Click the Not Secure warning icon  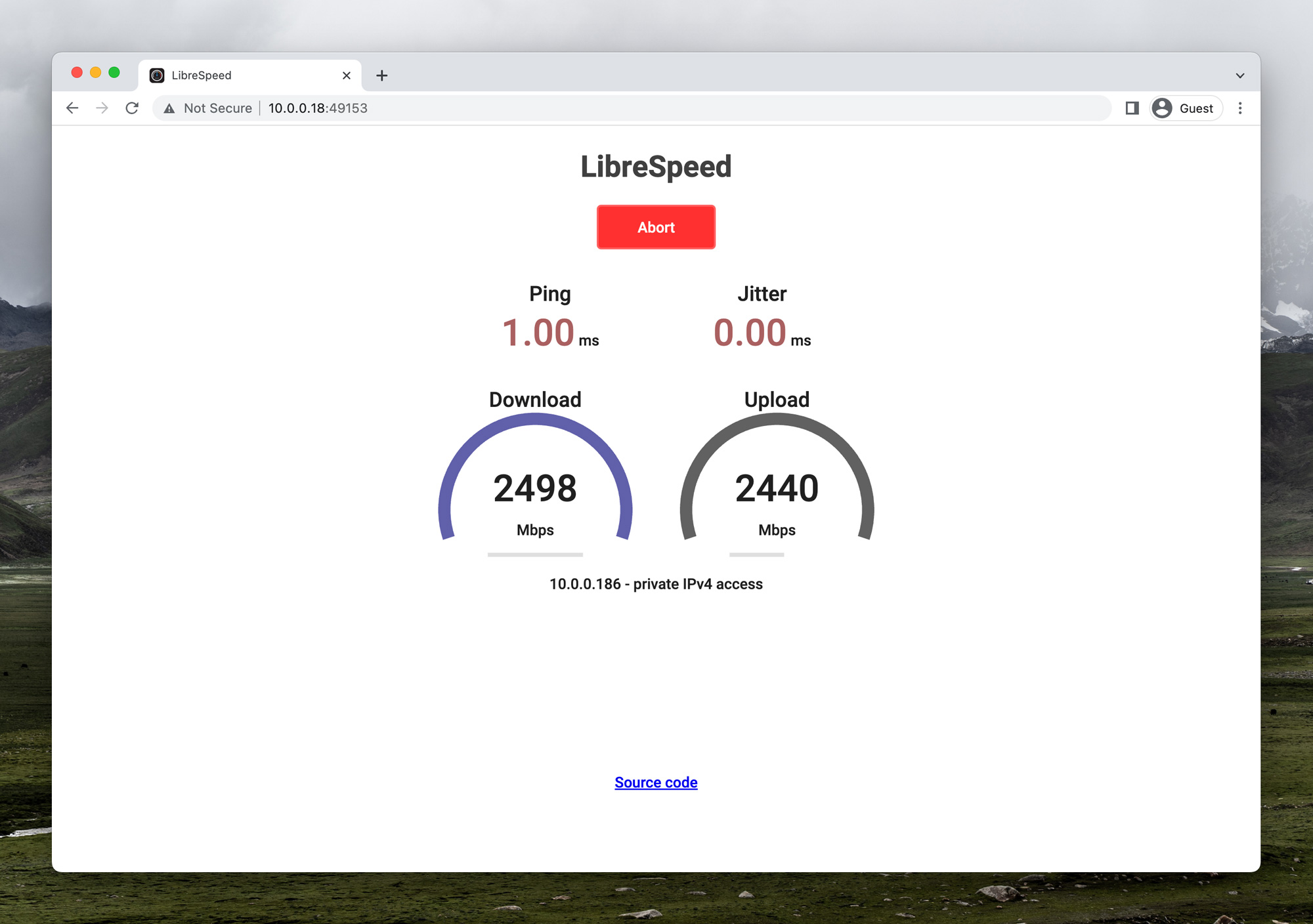click(169, 109)
